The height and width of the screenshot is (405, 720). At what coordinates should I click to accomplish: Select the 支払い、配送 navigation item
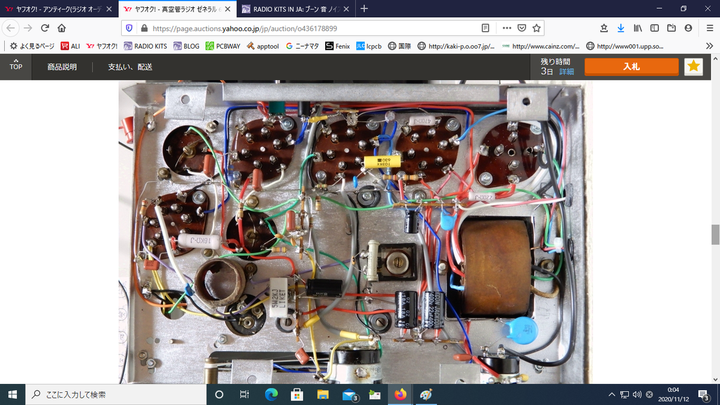click(x=130, y=67)
